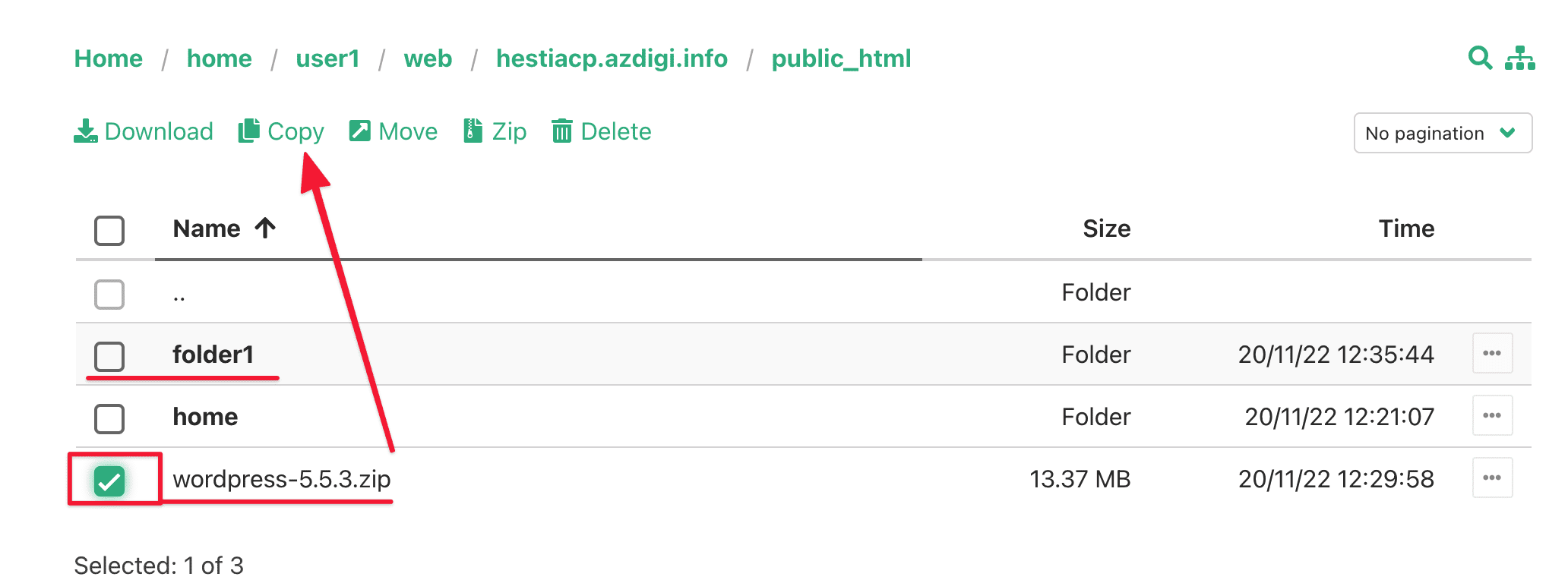The width and height of the screenshot is (1568, 580).
Task: Check the home folder checkbox
Action: click(109, 418)
